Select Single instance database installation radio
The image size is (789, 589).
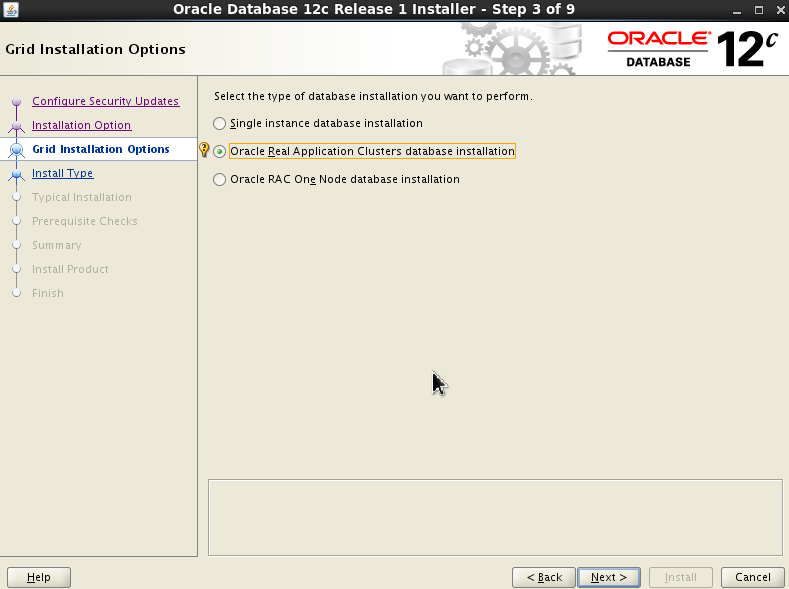[219, 123]
